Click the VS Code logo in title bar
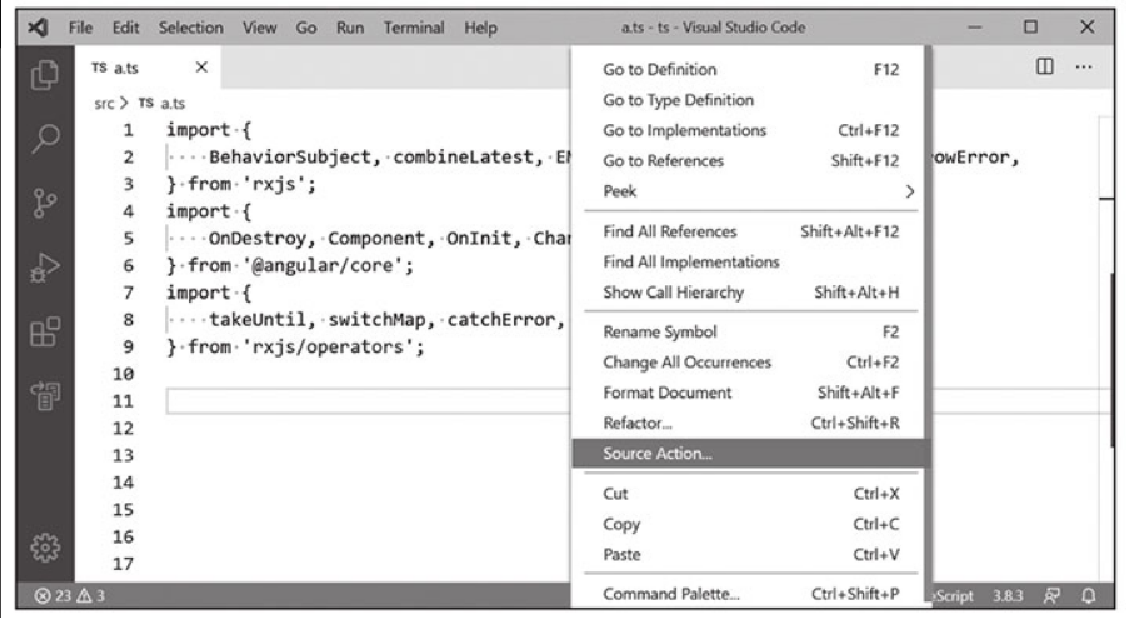The width and height of the screenshot is (1126, 618). click(x=39, y=27)
